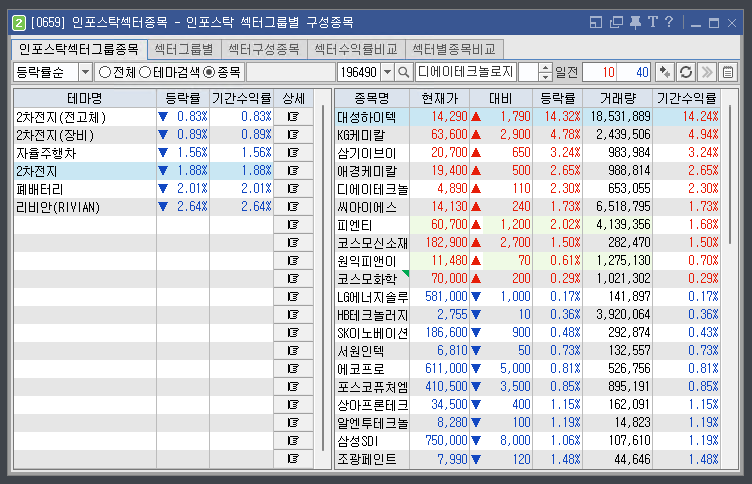Image resolution: width=752 pixels, height=484 pixels.
Task: Open the notepad list icon in toolbar
Action: 728,72
